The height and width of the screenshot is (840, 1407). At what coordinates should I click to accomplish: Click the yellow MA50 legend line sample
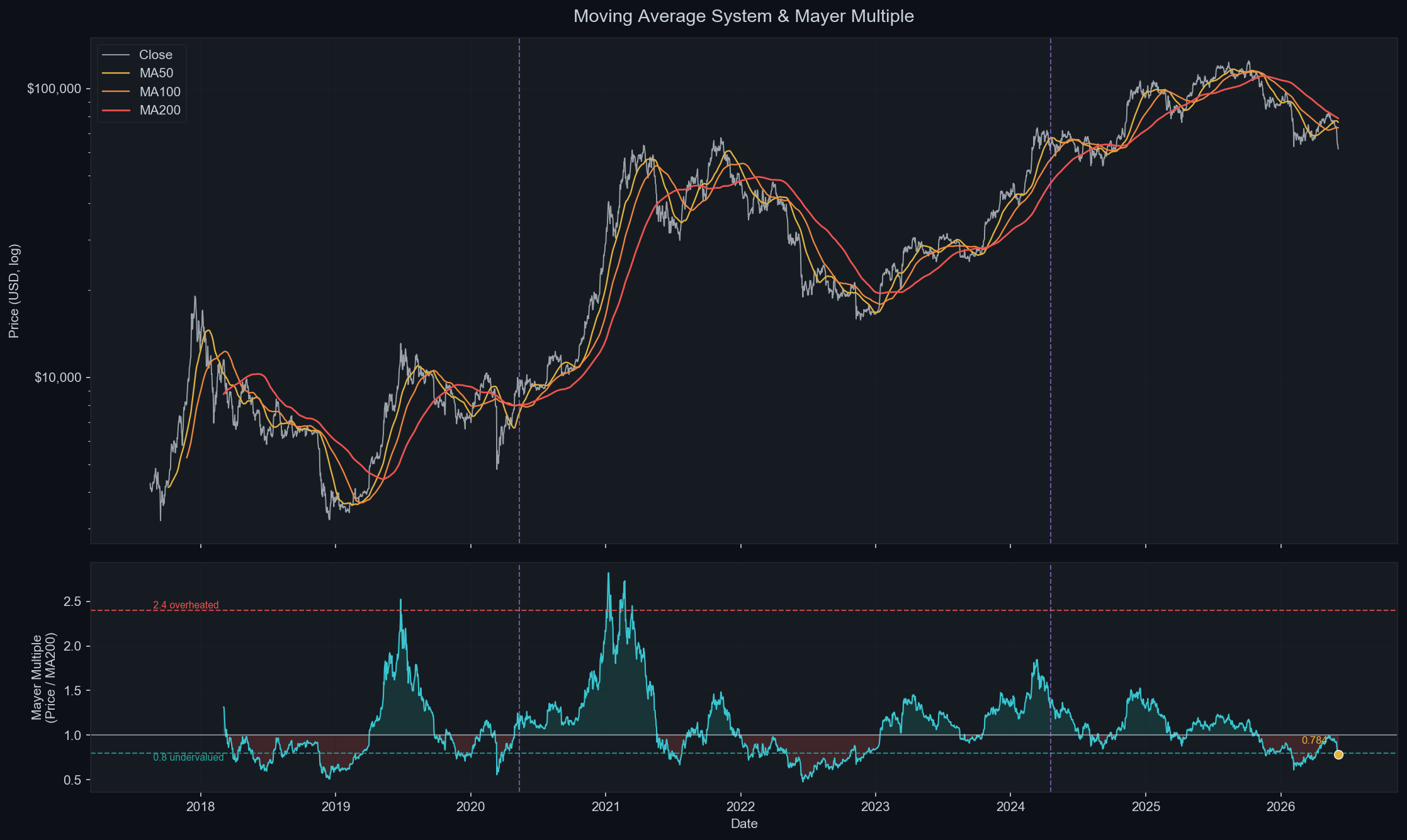click(116, 73)
